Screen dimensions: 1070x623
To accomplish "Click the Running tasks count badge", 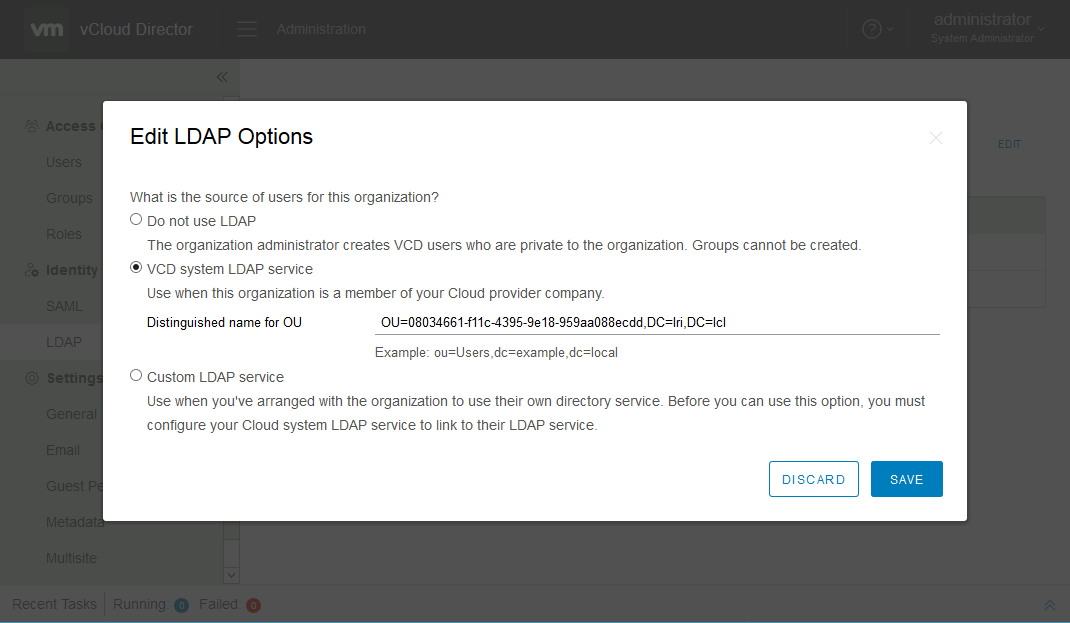I will pos(181,605).
